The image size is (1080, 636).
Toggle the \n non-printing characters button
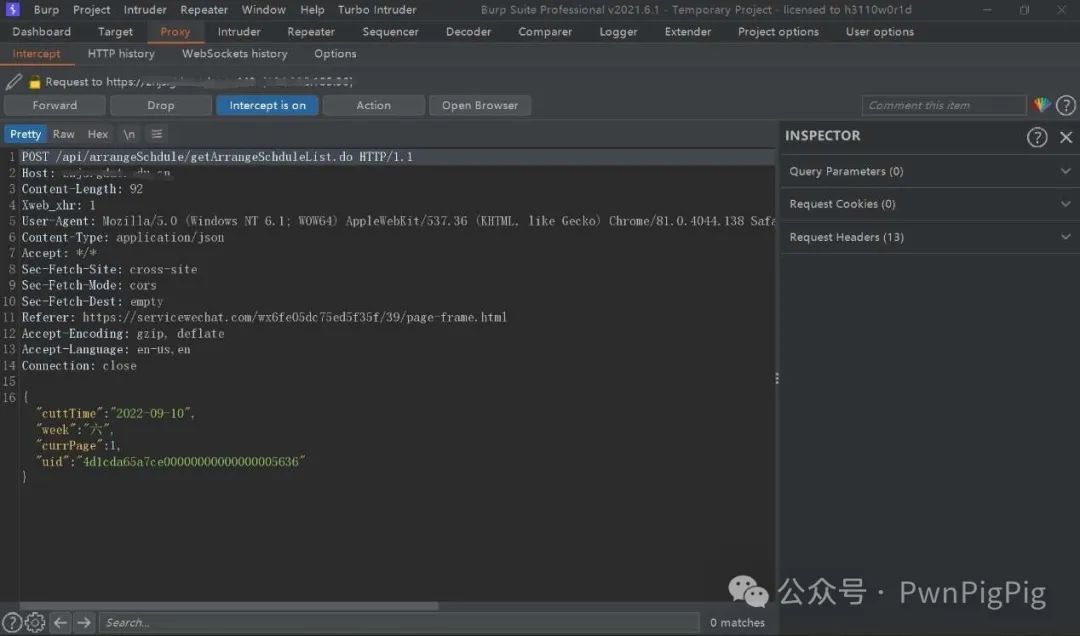tap(129, 134)
